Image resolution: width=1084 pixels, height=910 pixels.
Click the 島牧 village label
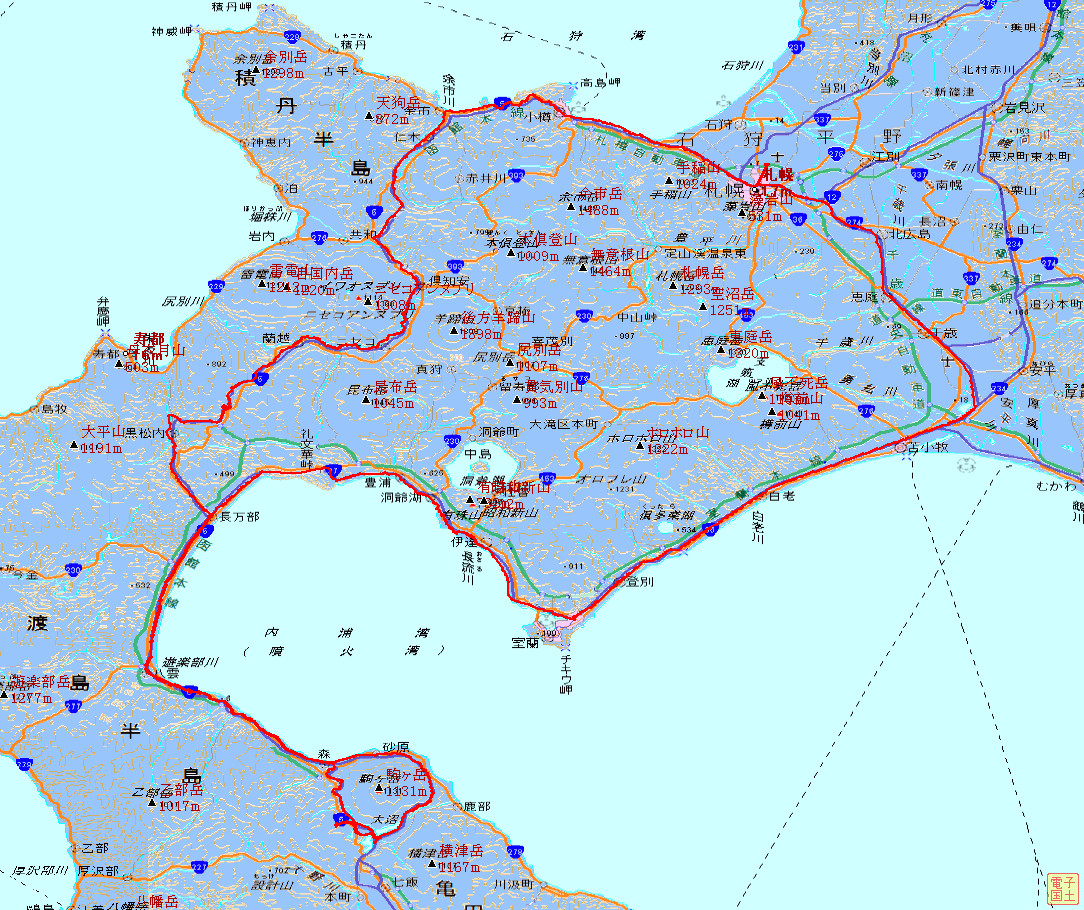(53, 409)
